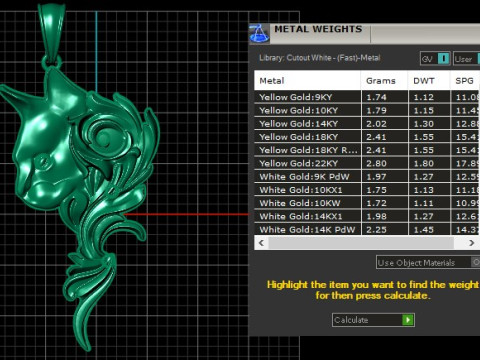The image size is (480, 360).
Task: Select the SPG column header
Action: click(x=465, y=81)
